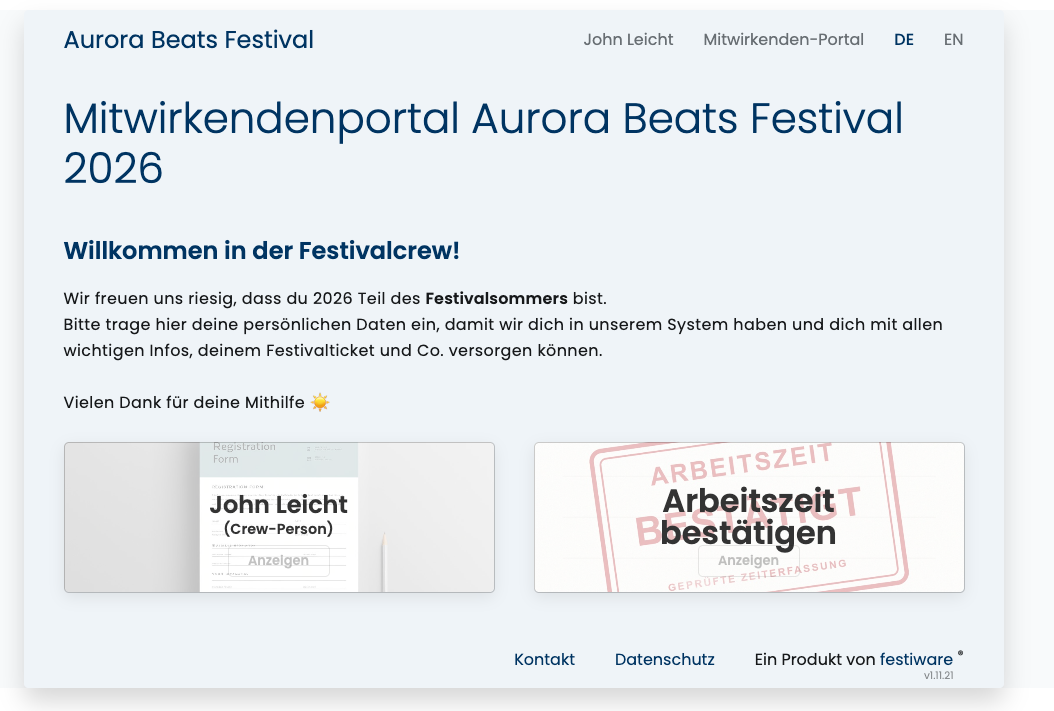This screenshot has width=1054, height=711.
Task: Open the Arbeitszeit bestätigen card
Action: click(x=749, y=517)
